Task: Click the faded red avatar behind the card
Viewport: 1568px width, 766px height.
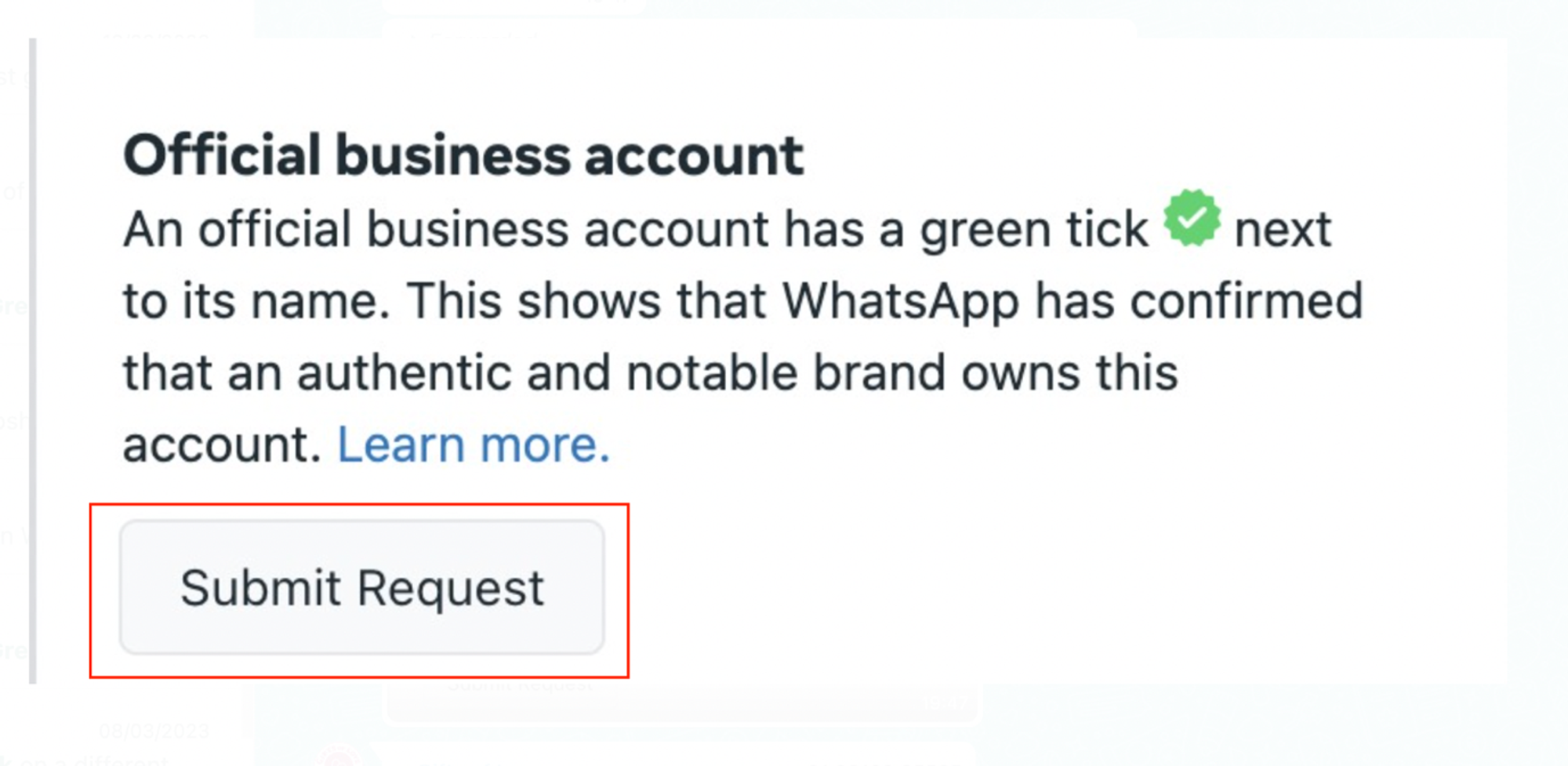Action: 339,757
